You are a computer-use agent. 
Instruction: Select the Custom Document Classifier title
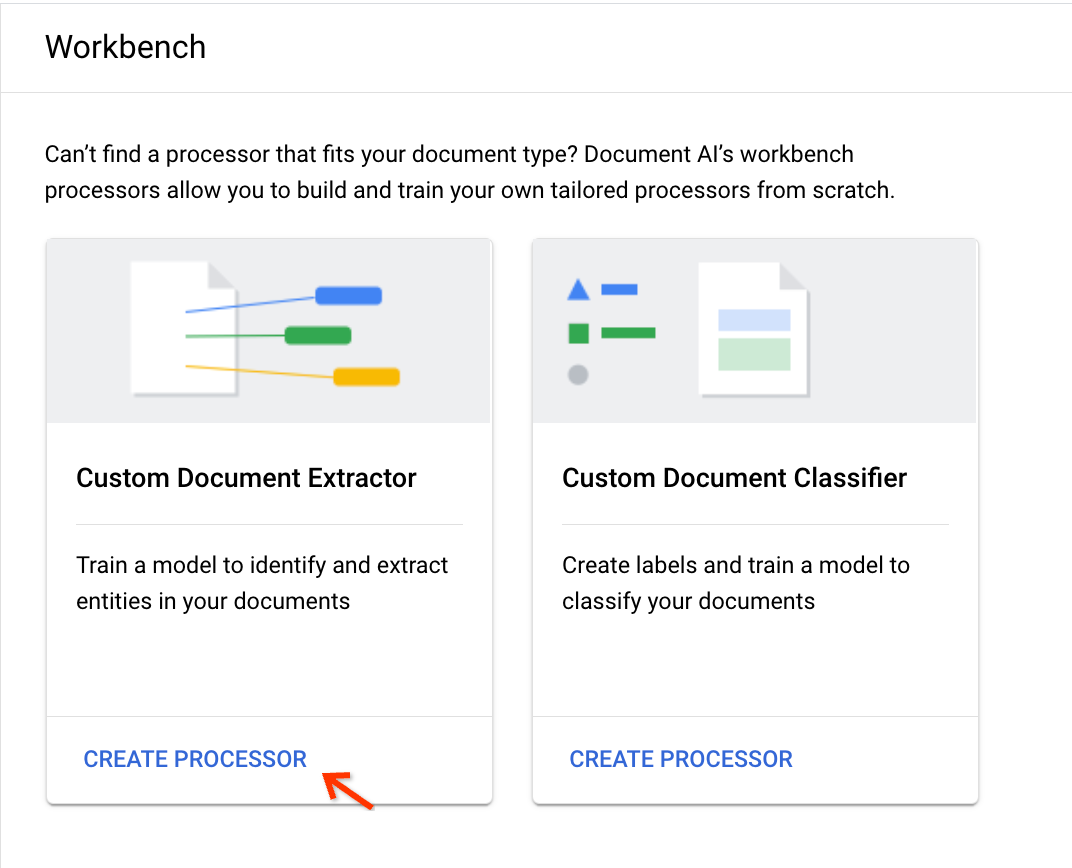(734, 478)
